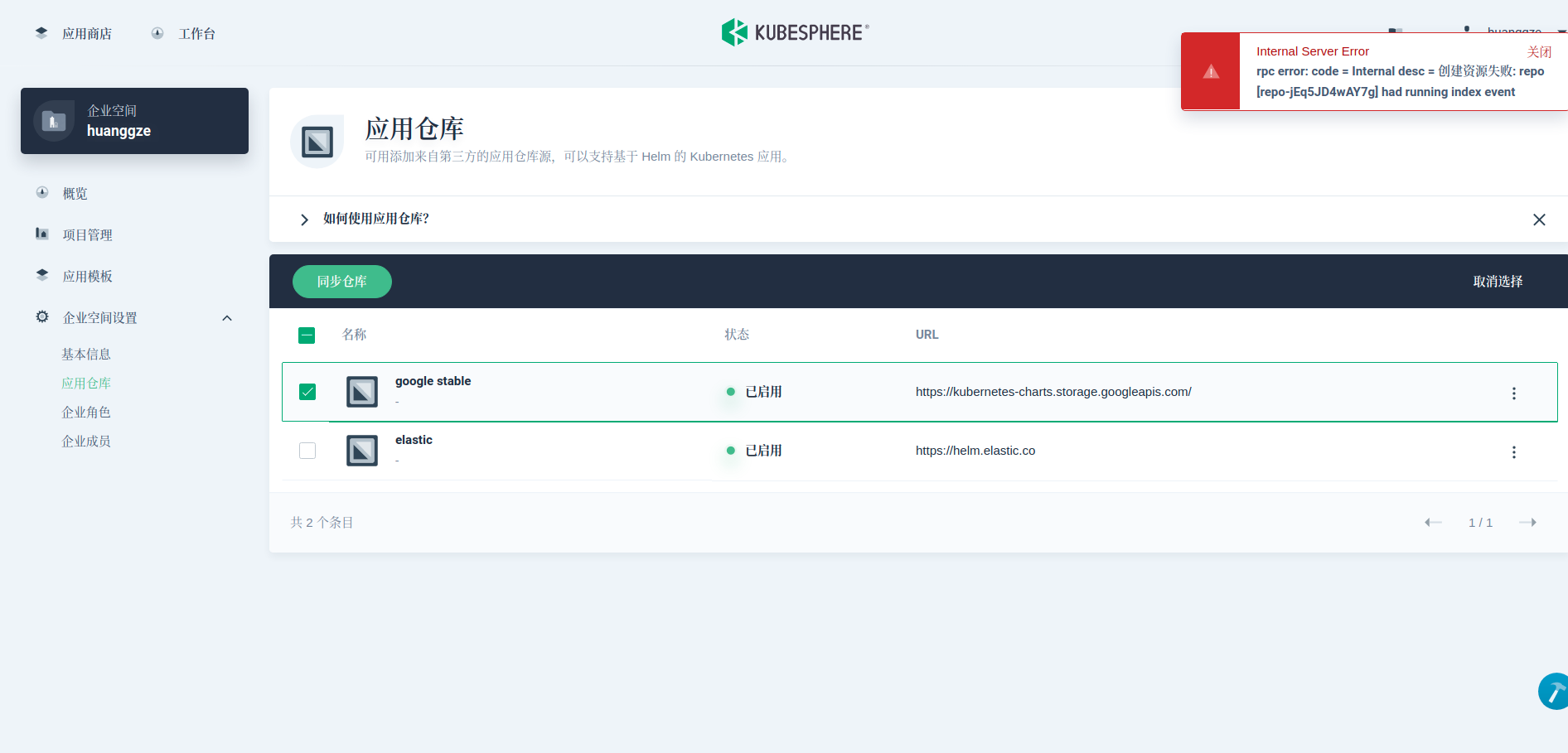This screenshot has height=753, width=1568.
Task: Click 取消选择 to deselect
Action: pos(1498,282)
